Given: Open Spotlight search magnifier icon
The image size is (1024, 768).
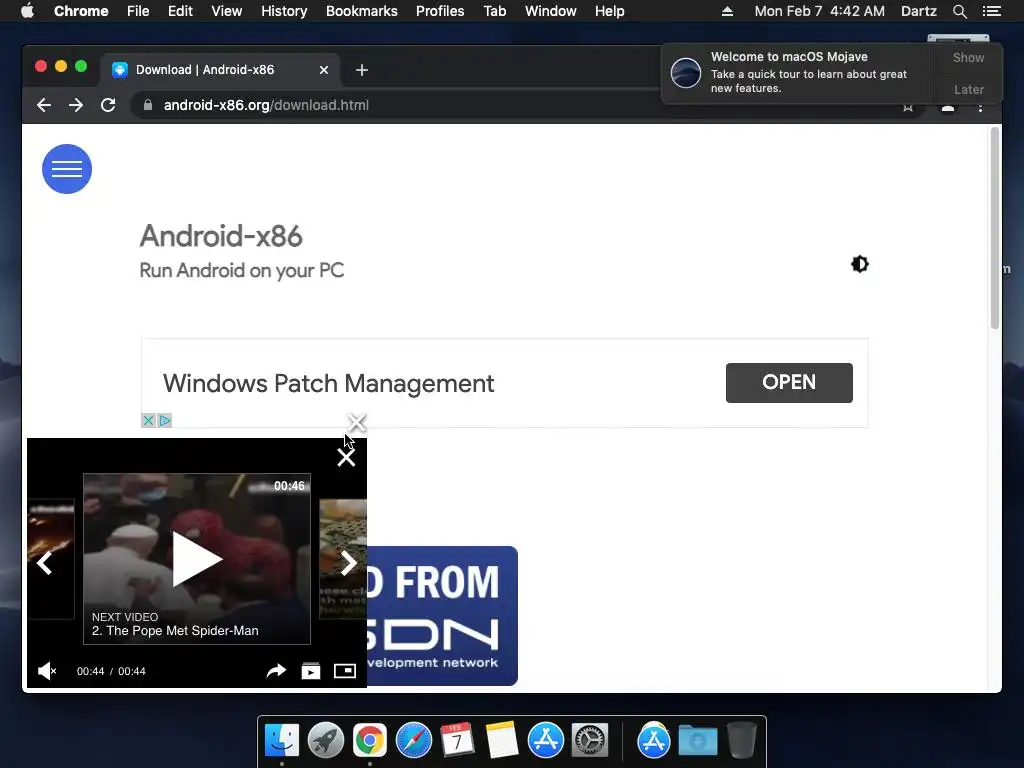Looking at the screenshot, I should (959, 11).
